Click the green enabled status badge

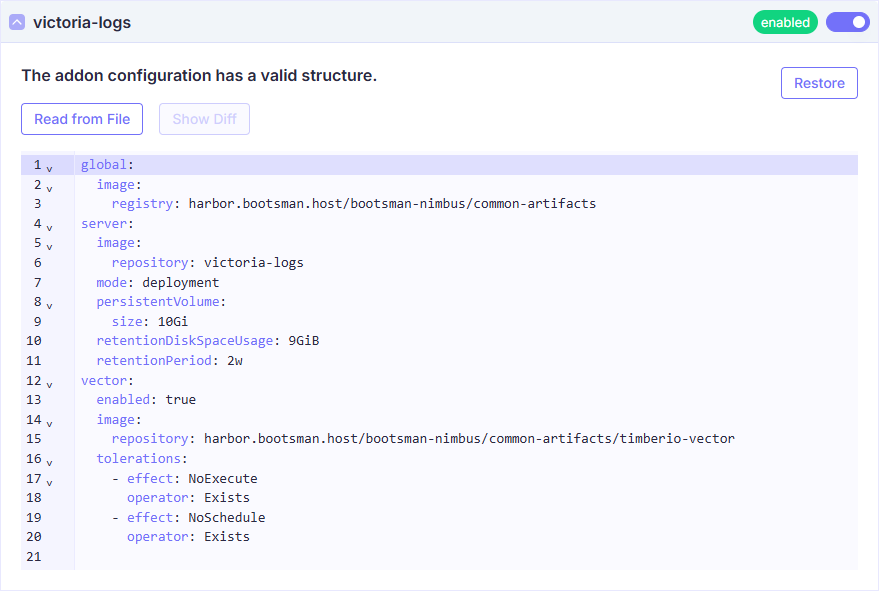(x=785, y=22)
